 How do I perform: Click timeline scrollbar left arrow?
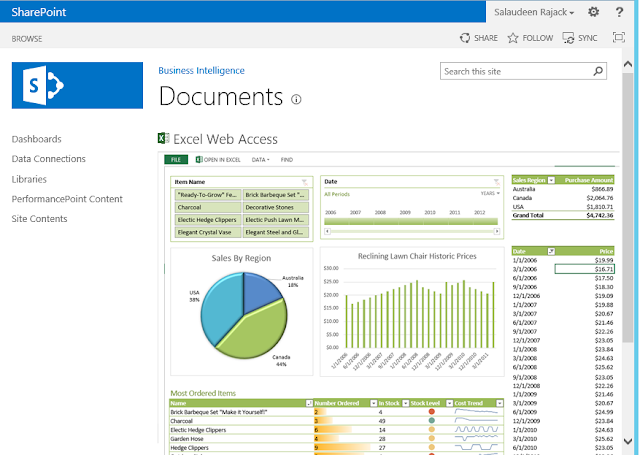(327, 231)
